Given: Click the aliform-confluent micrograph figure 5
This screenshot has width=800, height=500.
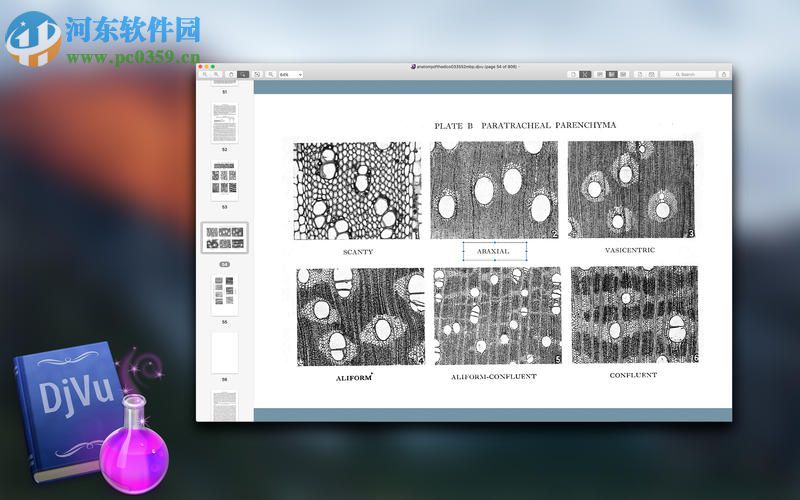Looking at the screenshot, I should [x=497, y=316].
